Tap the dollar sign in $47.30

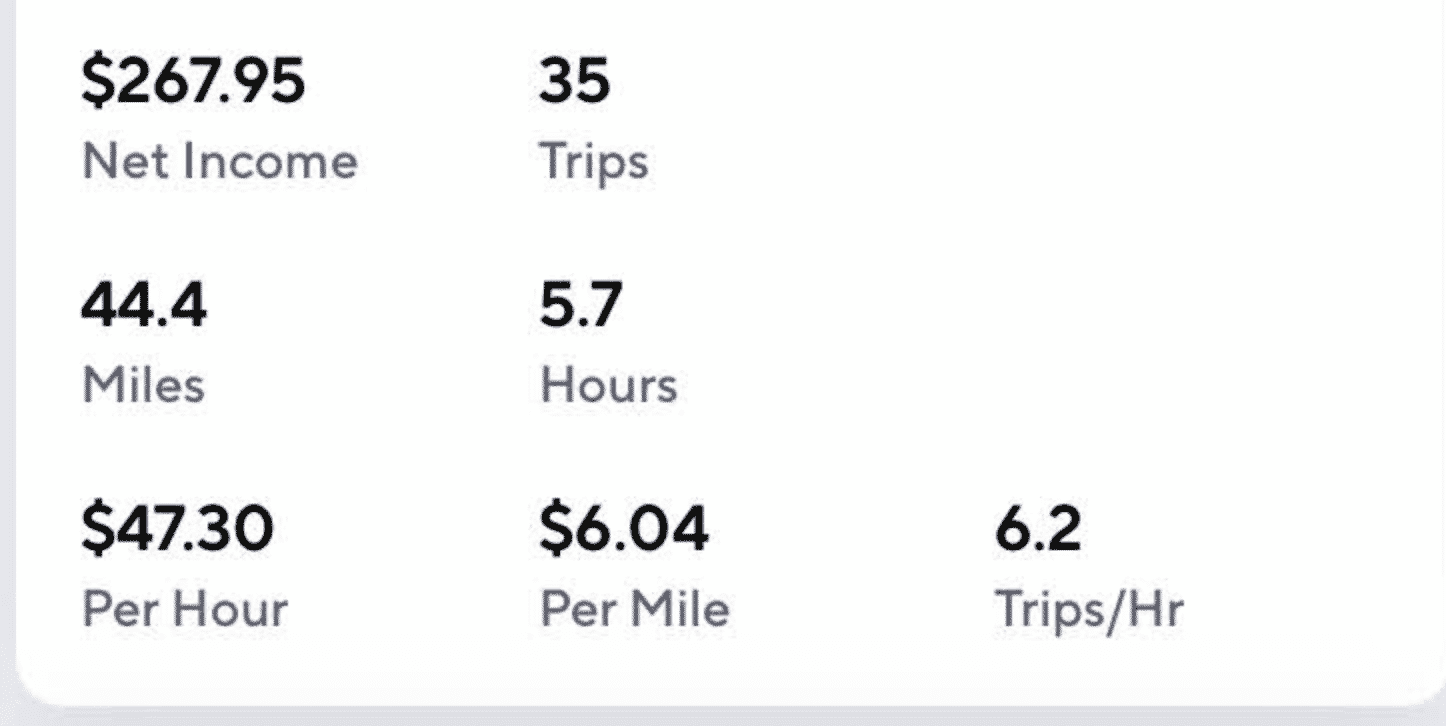(96, 529)
